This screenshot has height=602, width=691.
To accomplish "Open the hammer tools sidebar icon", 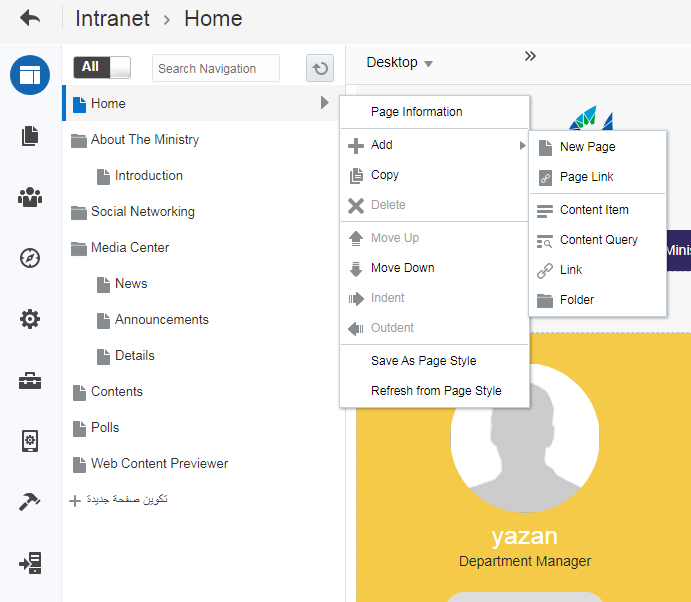I will (x=30, y=502).
